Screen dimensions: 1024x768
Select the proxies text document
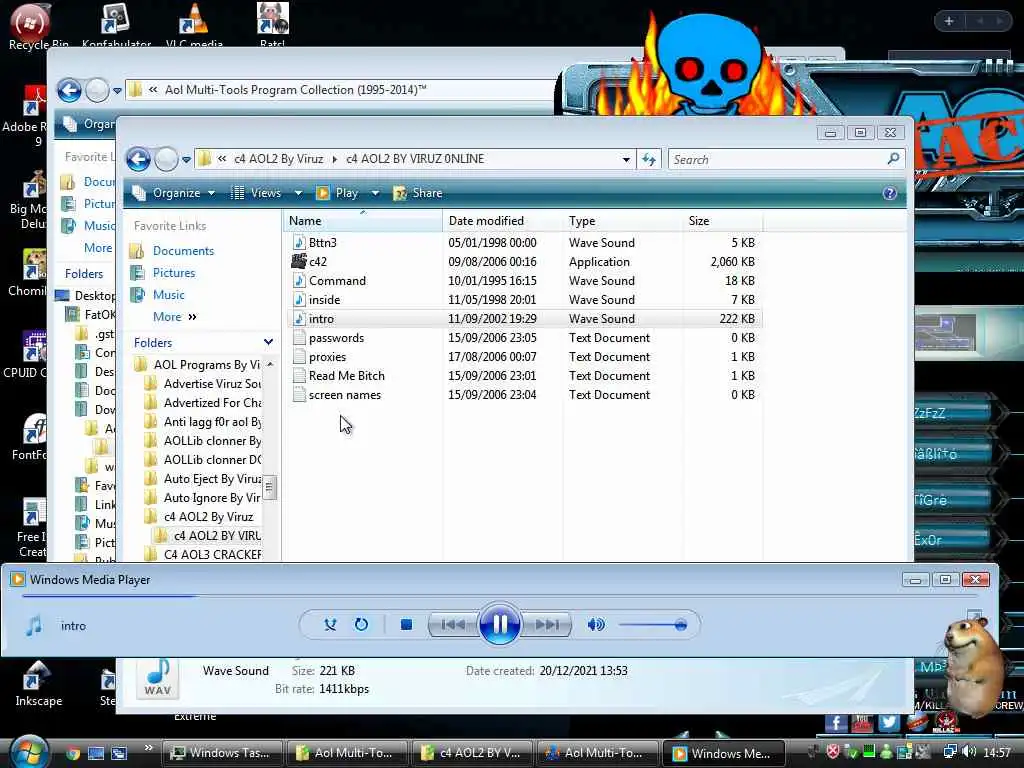(524, 357)
